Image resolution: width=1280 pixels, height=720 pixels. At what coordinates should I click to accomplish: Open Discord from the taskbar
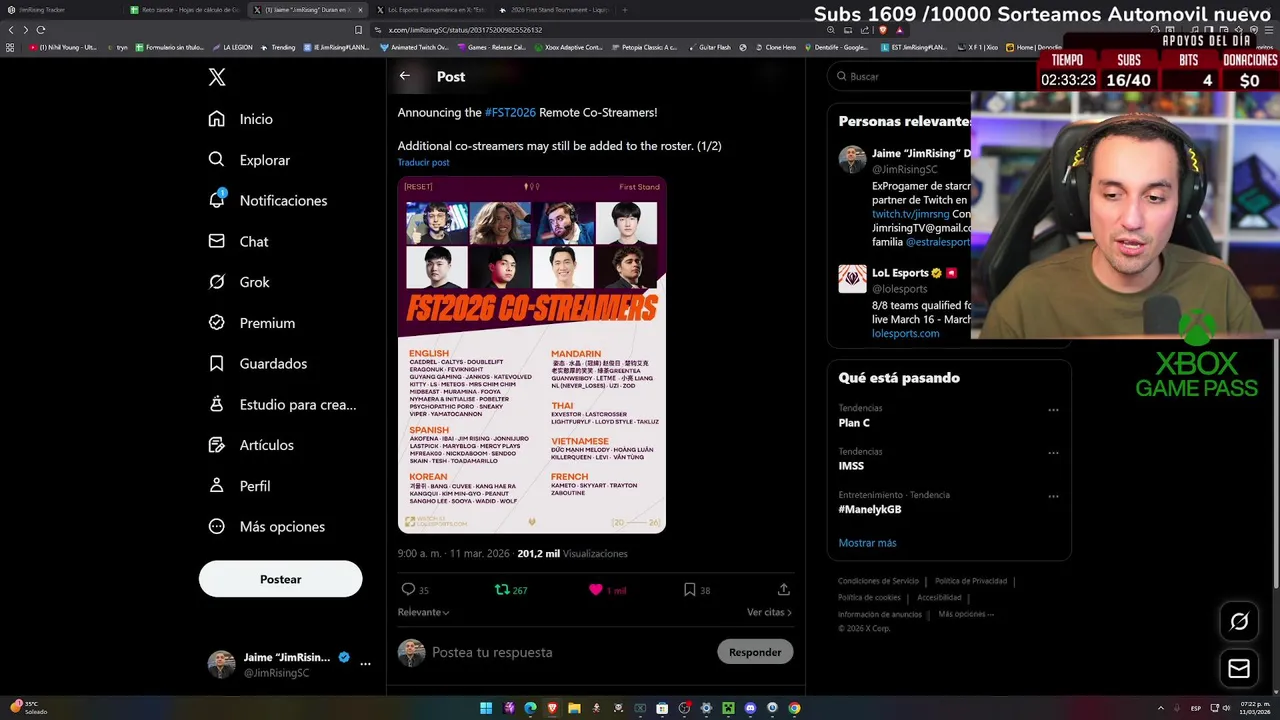click(x=750, y=708)
